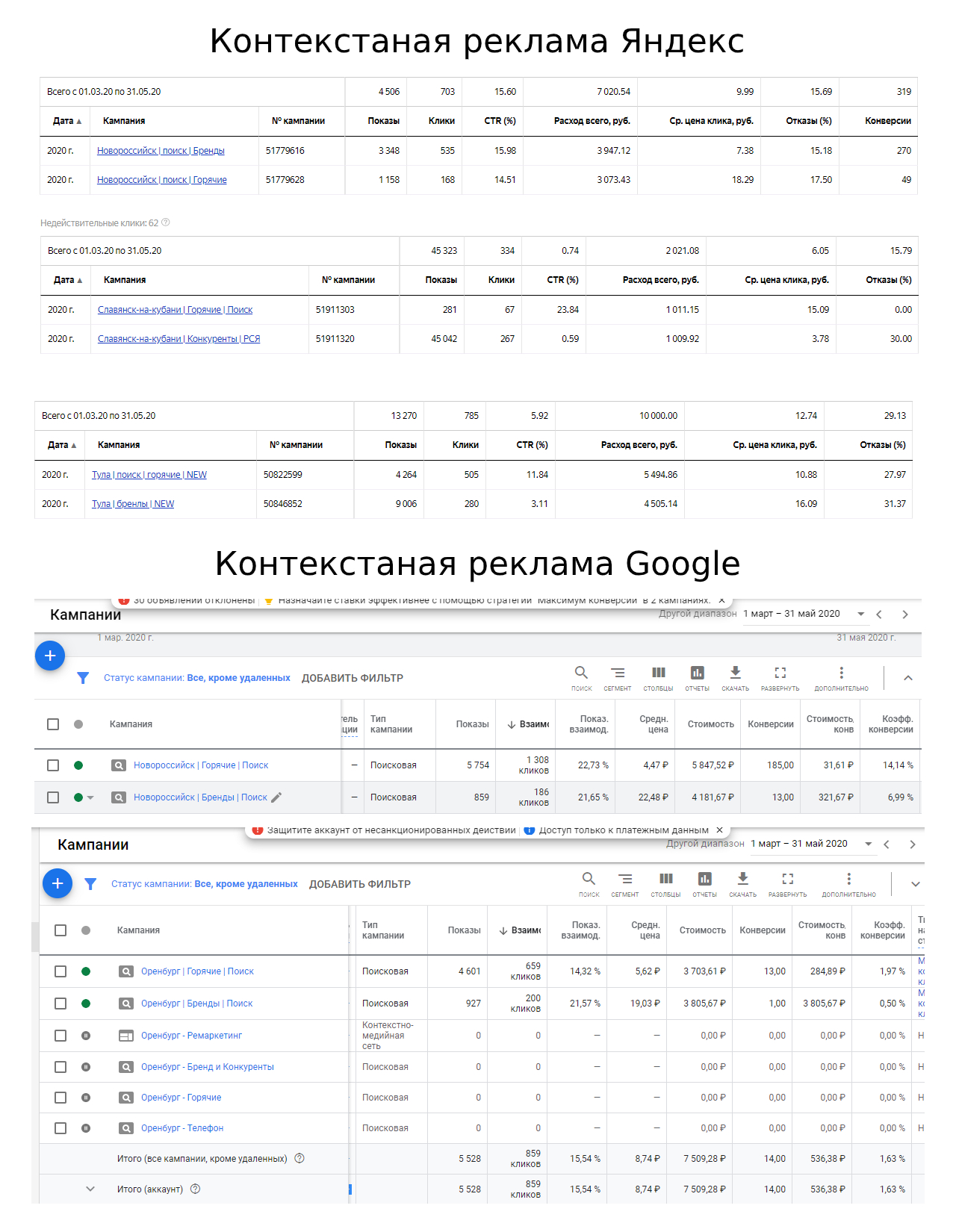Screen dimensions: 956x1232
Task: Open Дополнительно menu in the Новороссийск campaigns toolbar
Action: pyautogui.click(x=841, y=677)
